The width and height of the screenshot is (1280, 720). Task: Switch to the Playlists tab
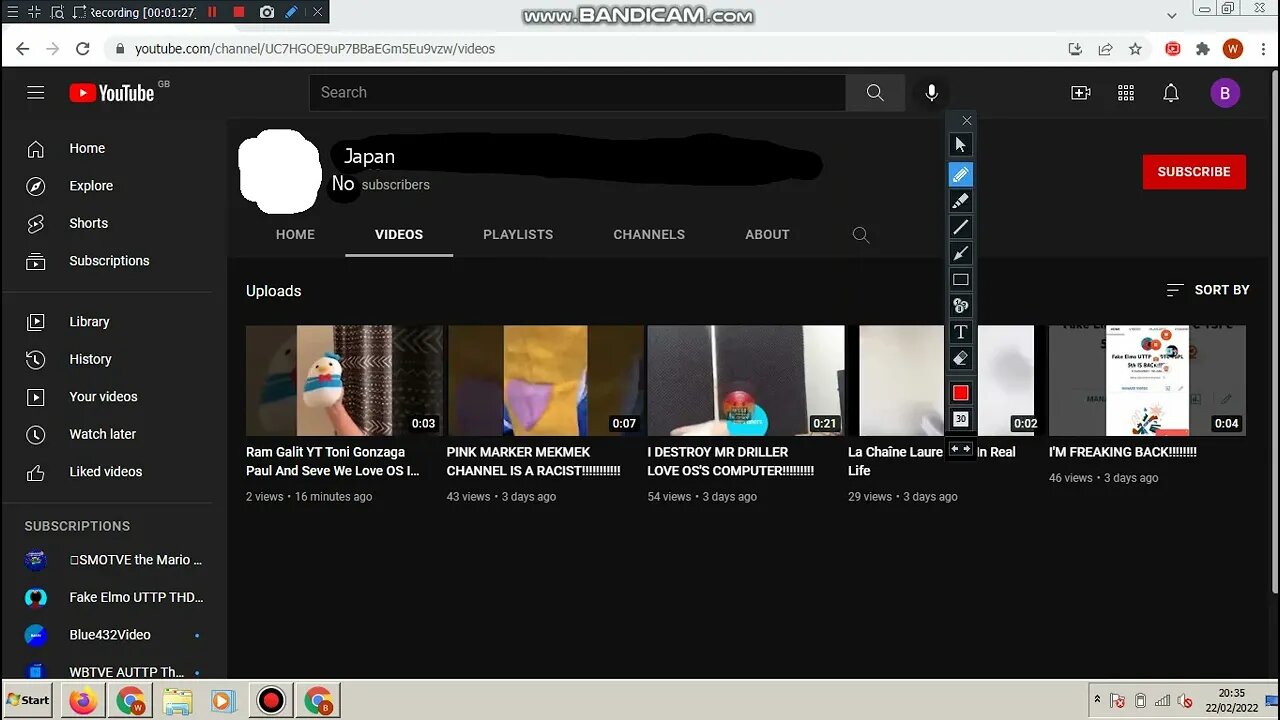click(x=518, y=234)
